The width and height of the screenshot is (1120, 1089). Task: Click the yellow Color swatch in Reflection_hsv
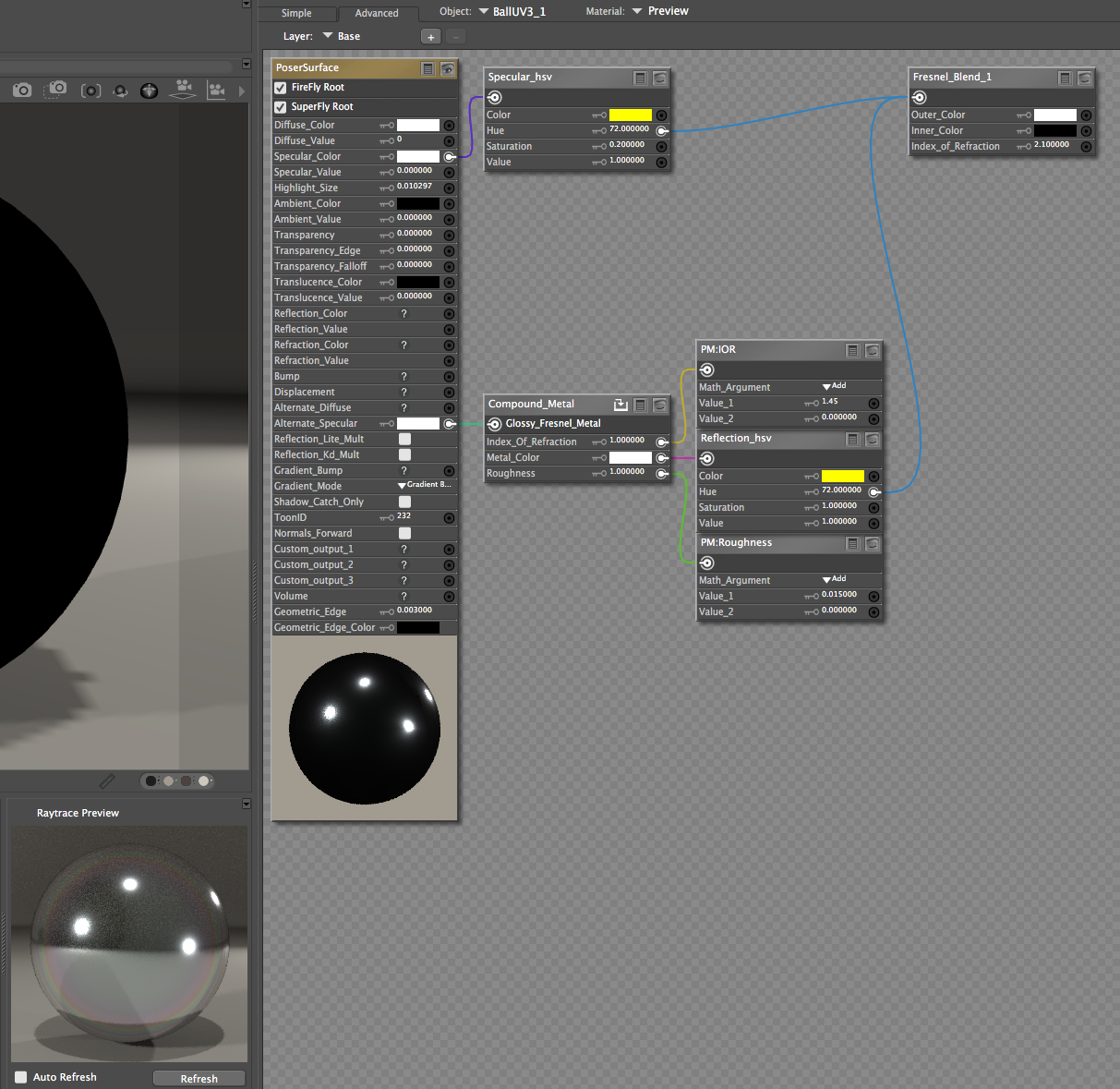[843, 477]
